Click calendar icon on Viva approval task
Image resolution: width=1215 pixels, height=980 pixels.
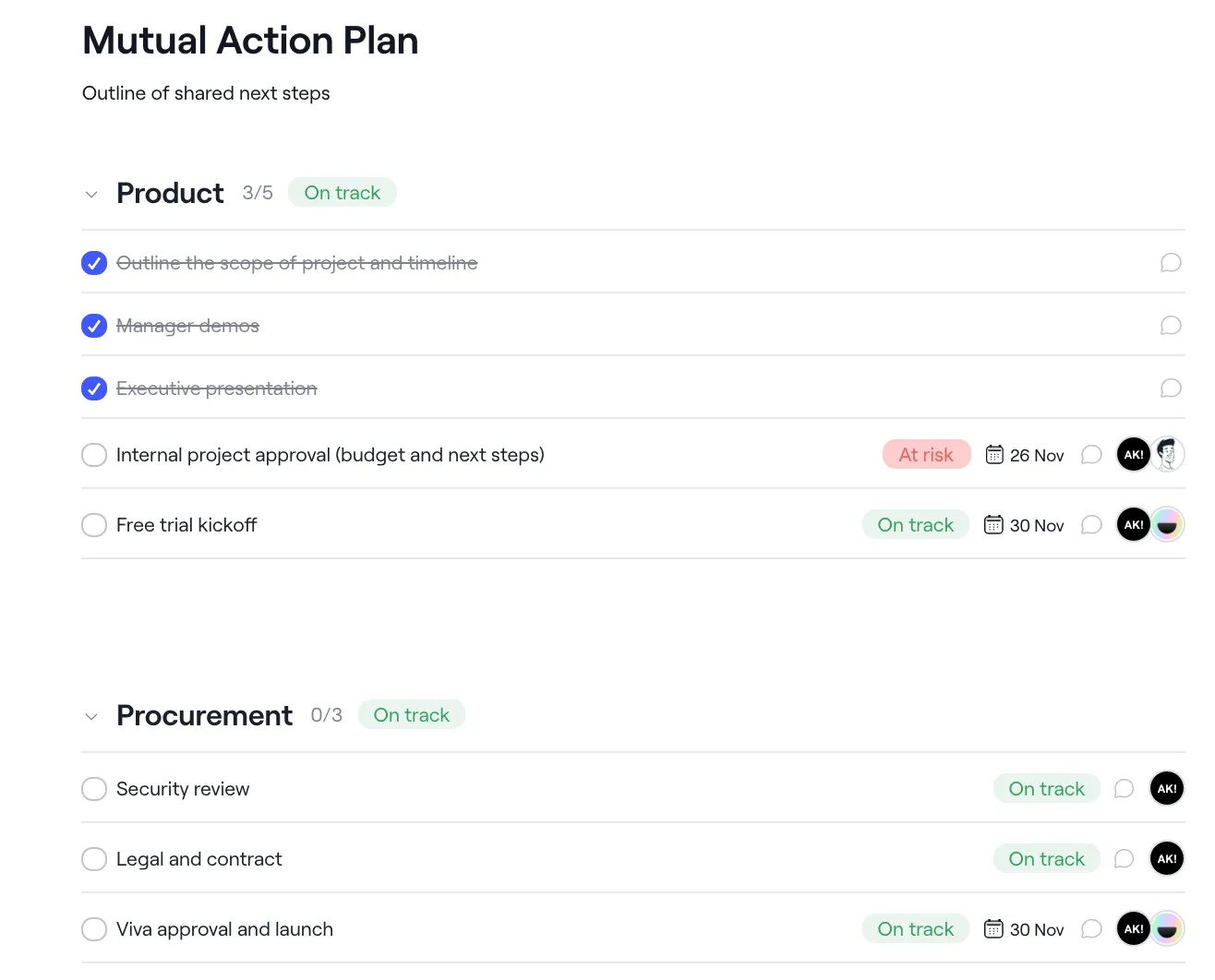point(993,928)
